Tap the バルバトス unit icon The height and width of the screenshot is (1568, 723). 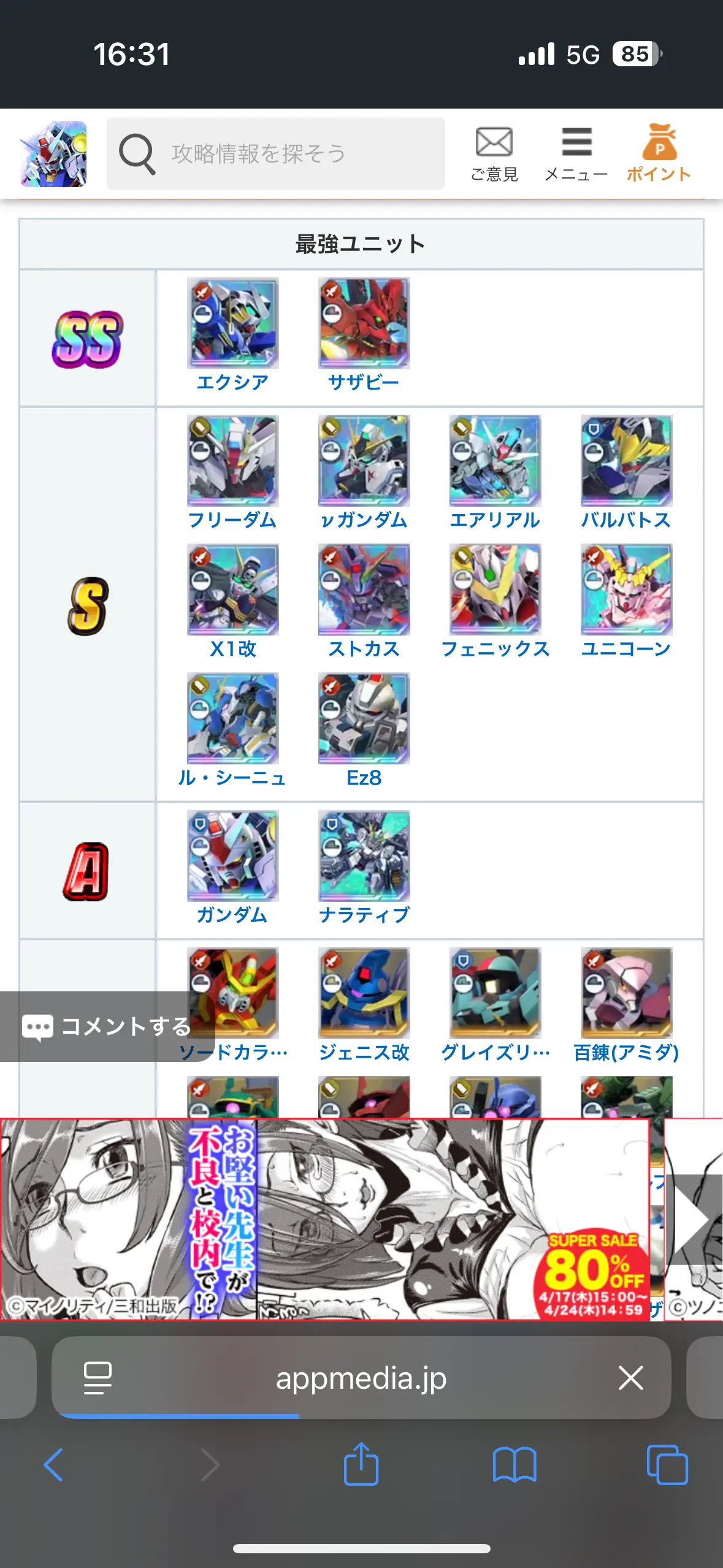[x=627, y=461]
